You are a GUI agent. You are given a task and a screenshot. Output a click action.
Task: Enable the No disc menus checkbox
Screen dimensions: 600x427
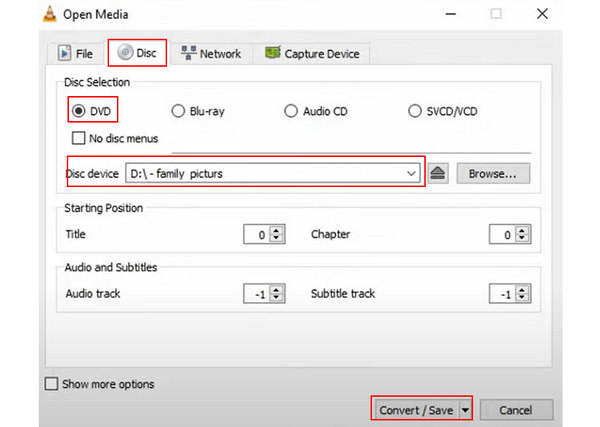(x=78, y=138)
